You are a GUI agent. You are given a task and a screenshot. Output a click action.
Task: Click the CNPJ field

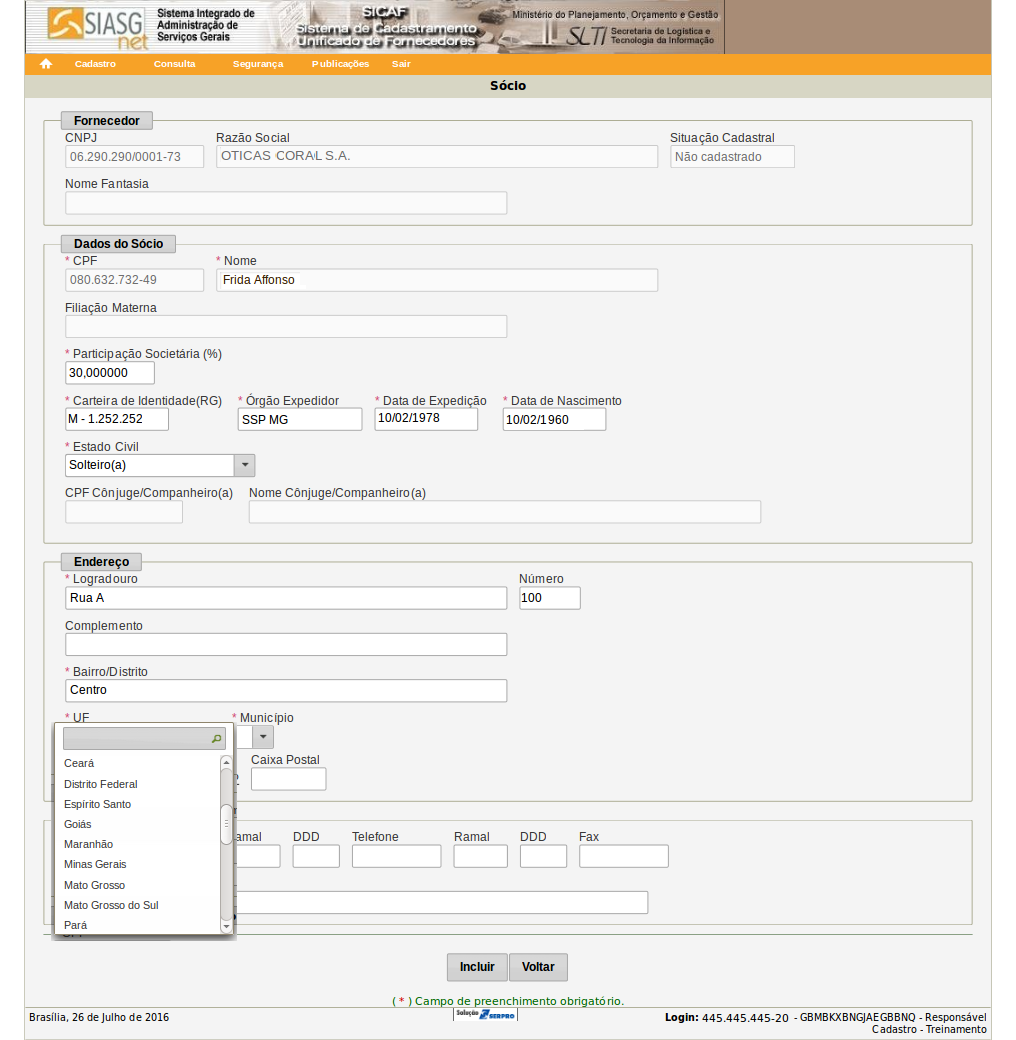[134, 157]
